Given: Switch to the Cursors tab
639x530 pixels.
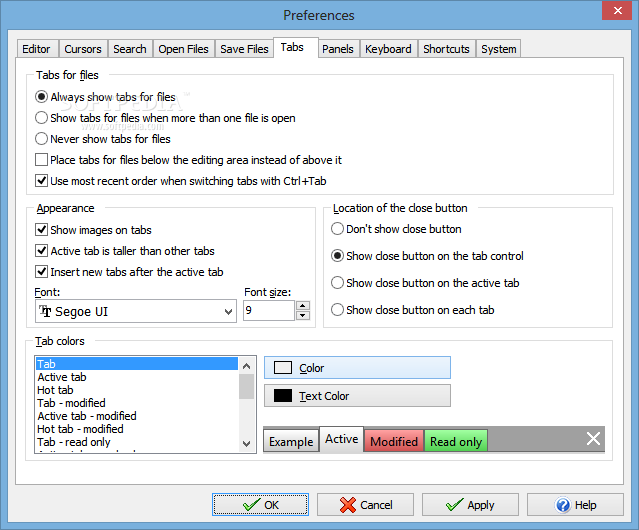Looking at the screenshot, I should pyautogui.click(x=83, y=49).
